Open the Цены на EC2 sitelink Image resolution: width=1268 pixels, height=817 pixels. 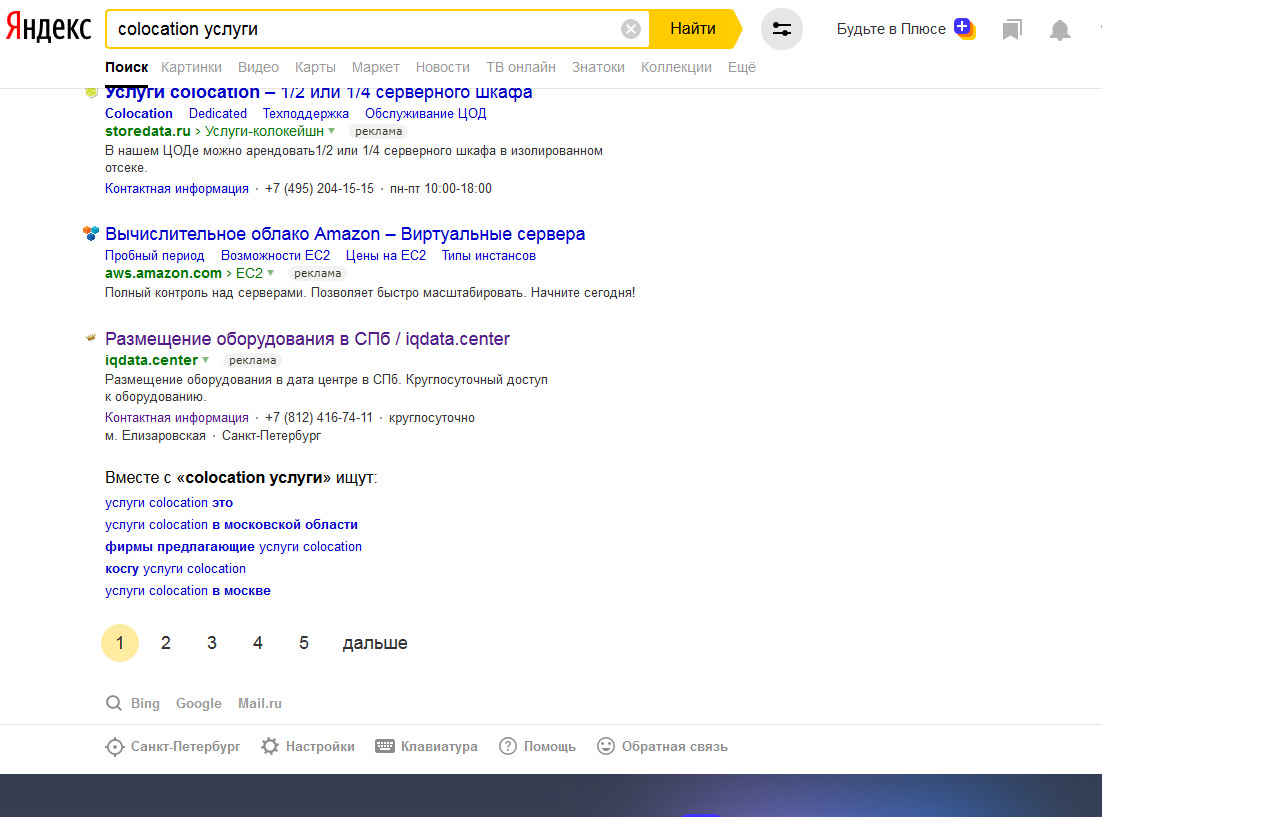point(386,255)
